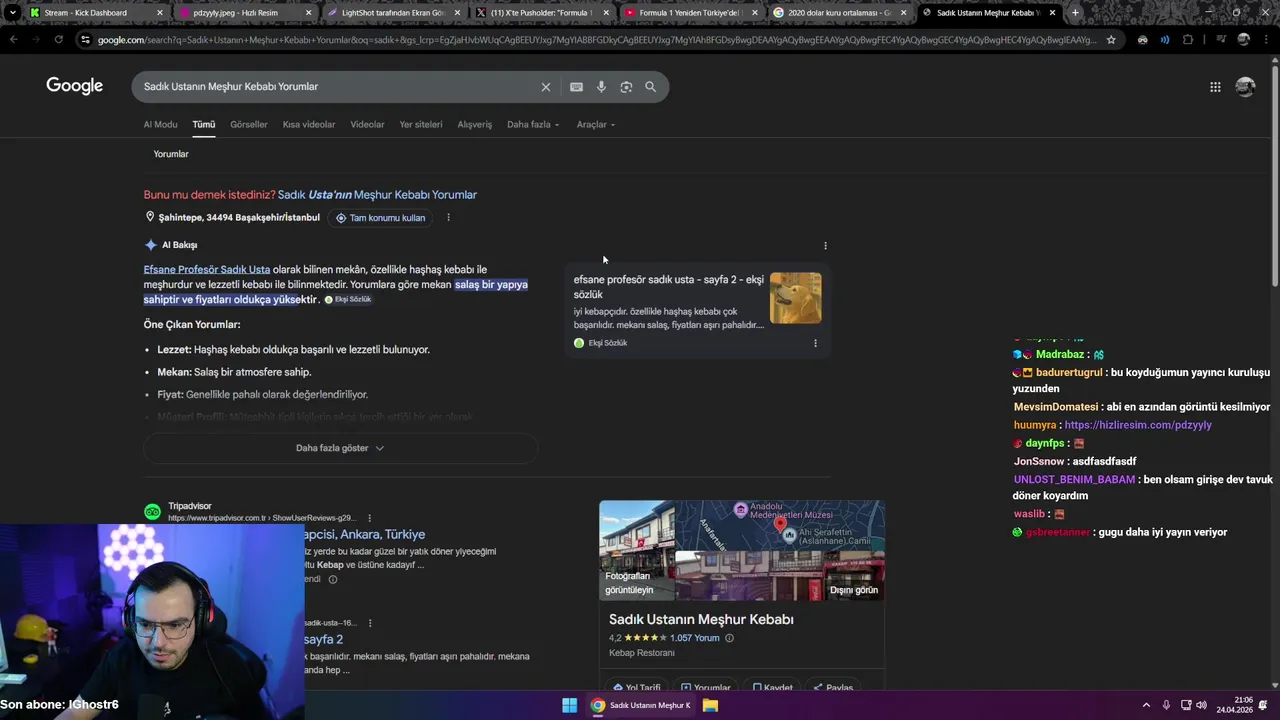Open the Kısa videolar tab
This screenshot has height=720, width=1280.
coord(309,125)
